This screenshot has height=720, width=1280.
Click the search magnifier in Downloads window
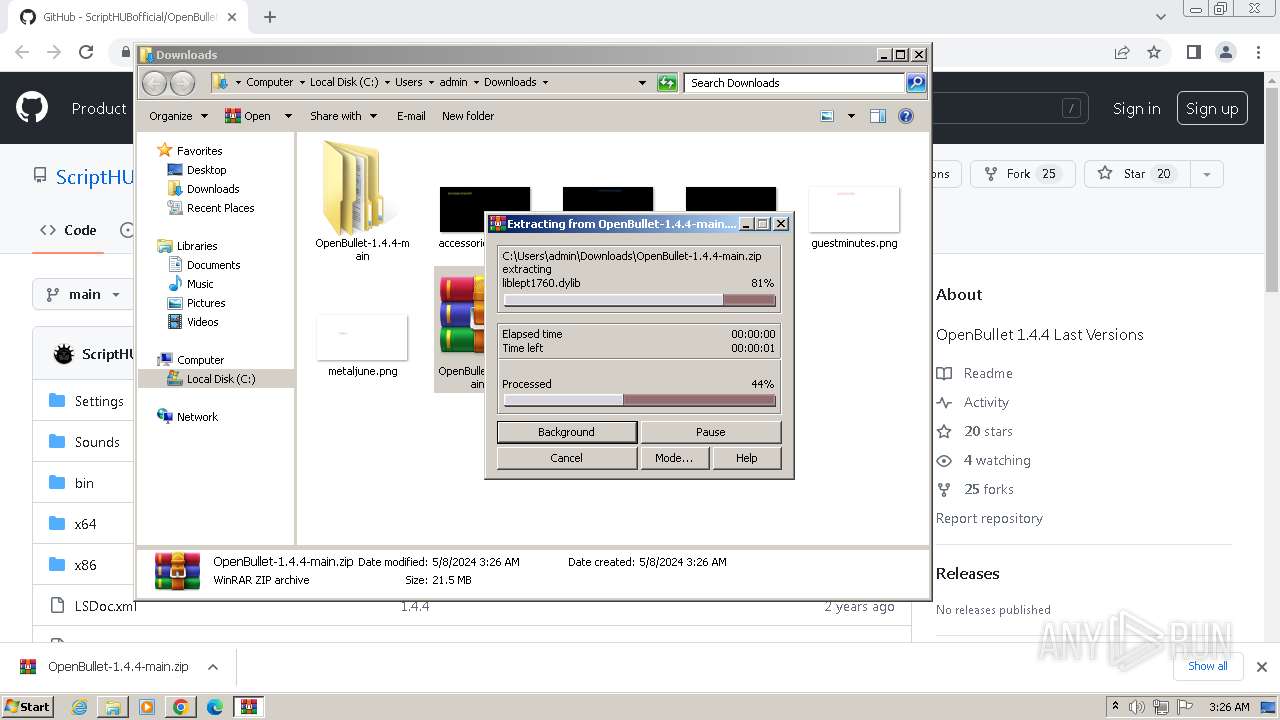coord(916,83)
